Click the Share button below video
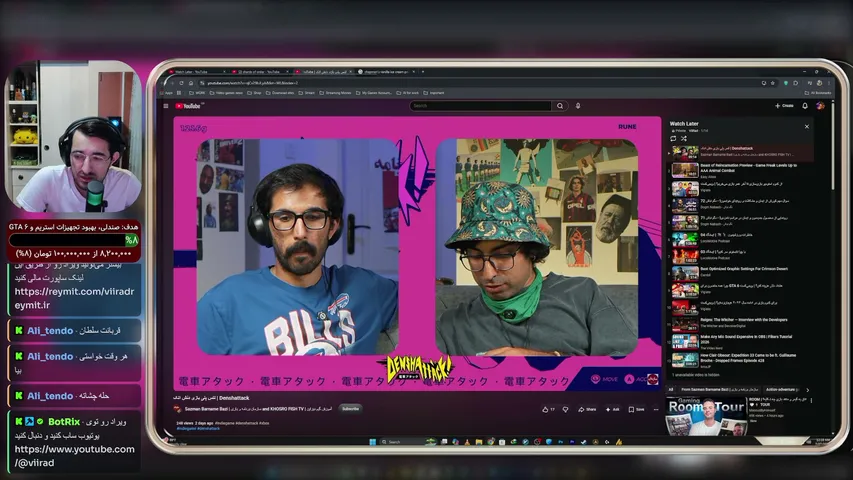This screenshot has height=480, width=853. [587, 409]
